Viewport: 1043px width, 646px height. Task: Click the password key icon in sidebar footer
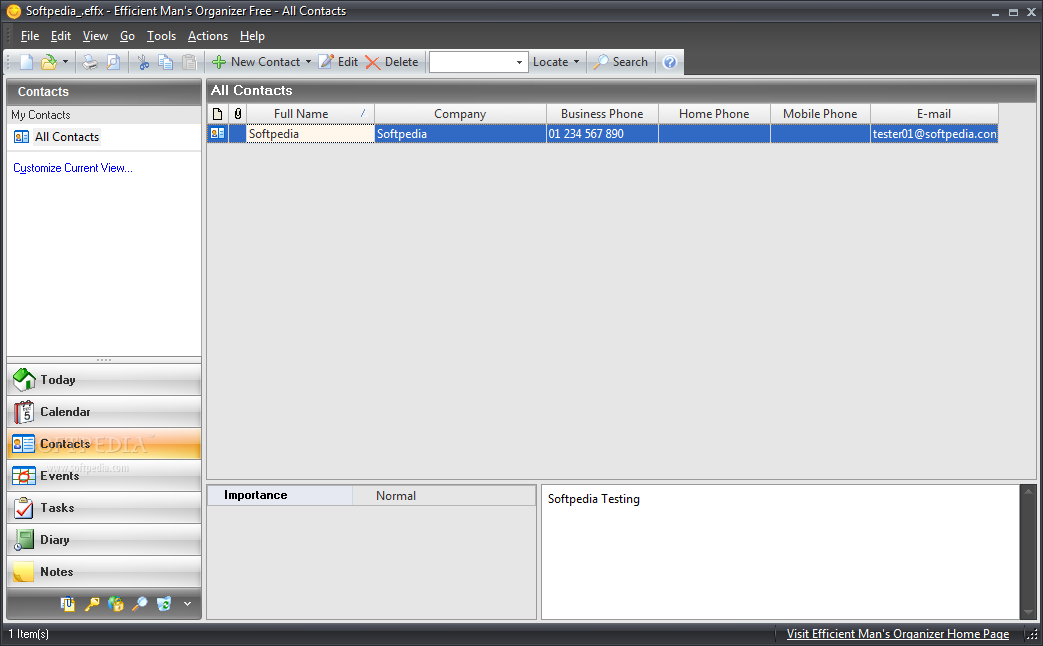[92, 603]
